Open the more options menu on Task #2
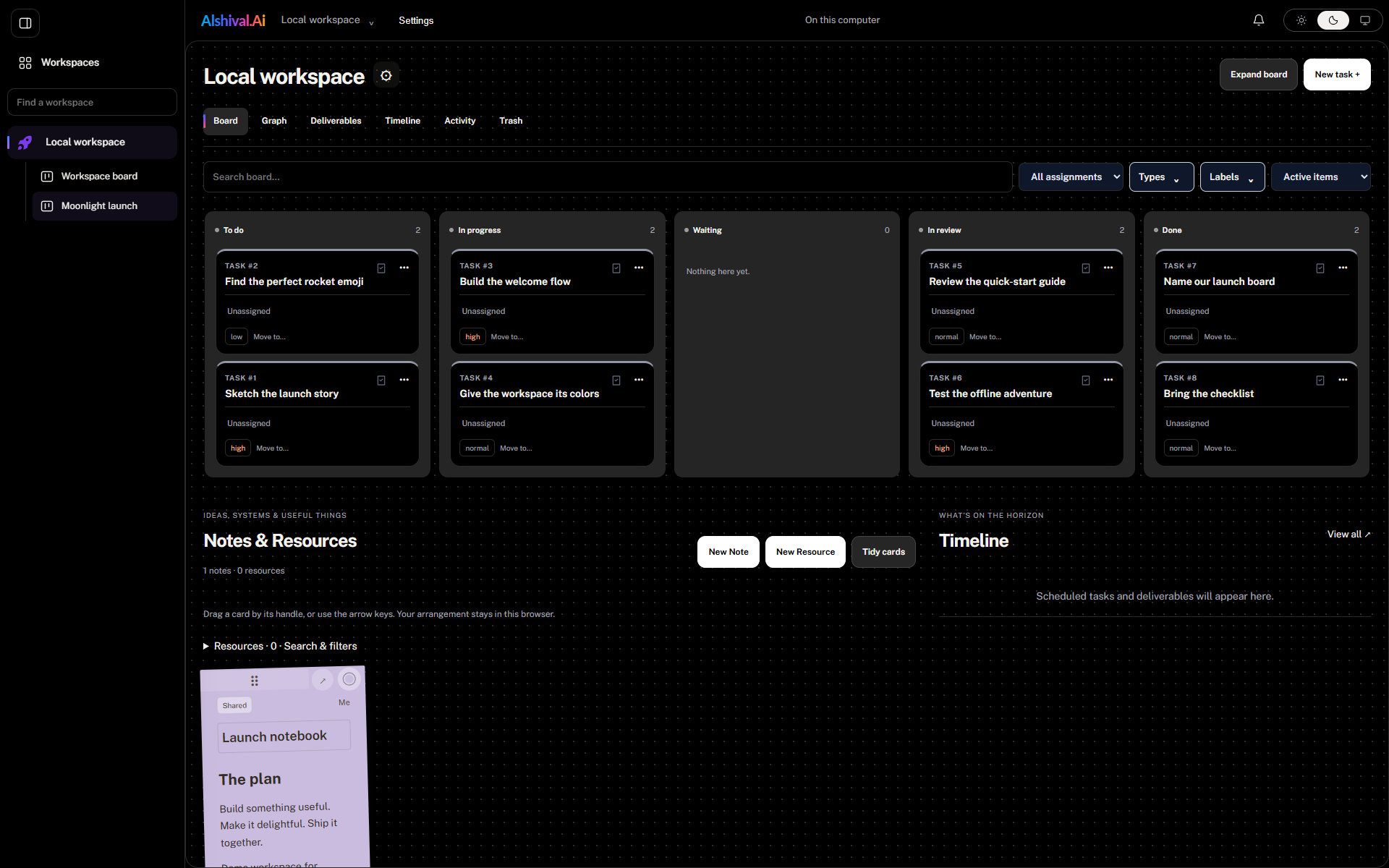1389x868 pixels. [404, 268]
